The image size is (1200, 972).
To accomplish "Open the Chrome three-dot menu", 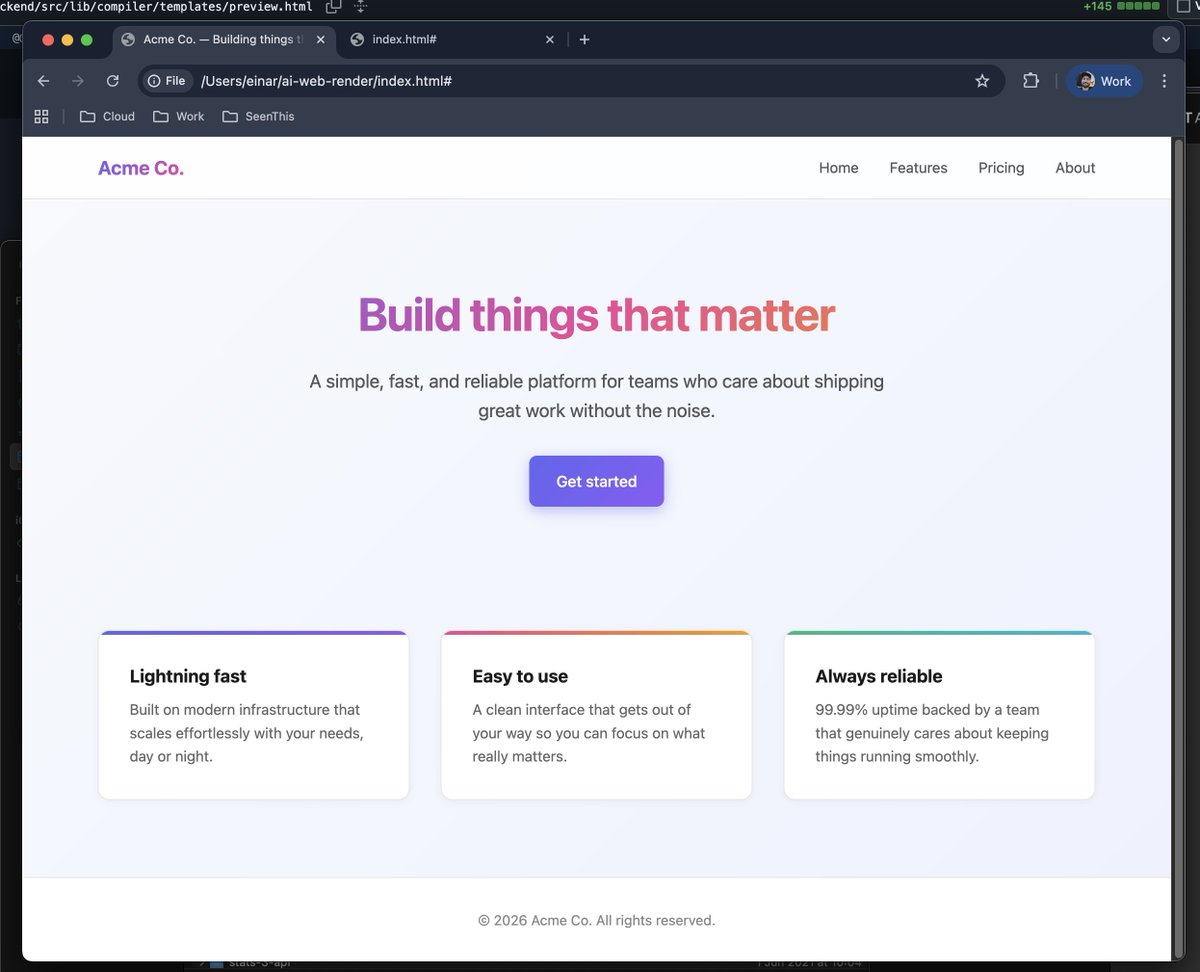I will 1164,81.
